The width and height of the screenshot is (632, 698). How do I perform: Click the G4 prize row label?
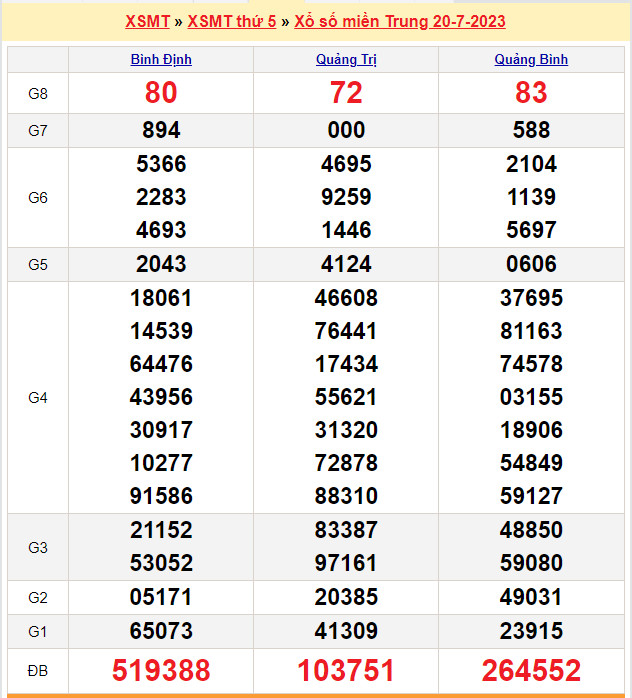[x=38, y=397]
